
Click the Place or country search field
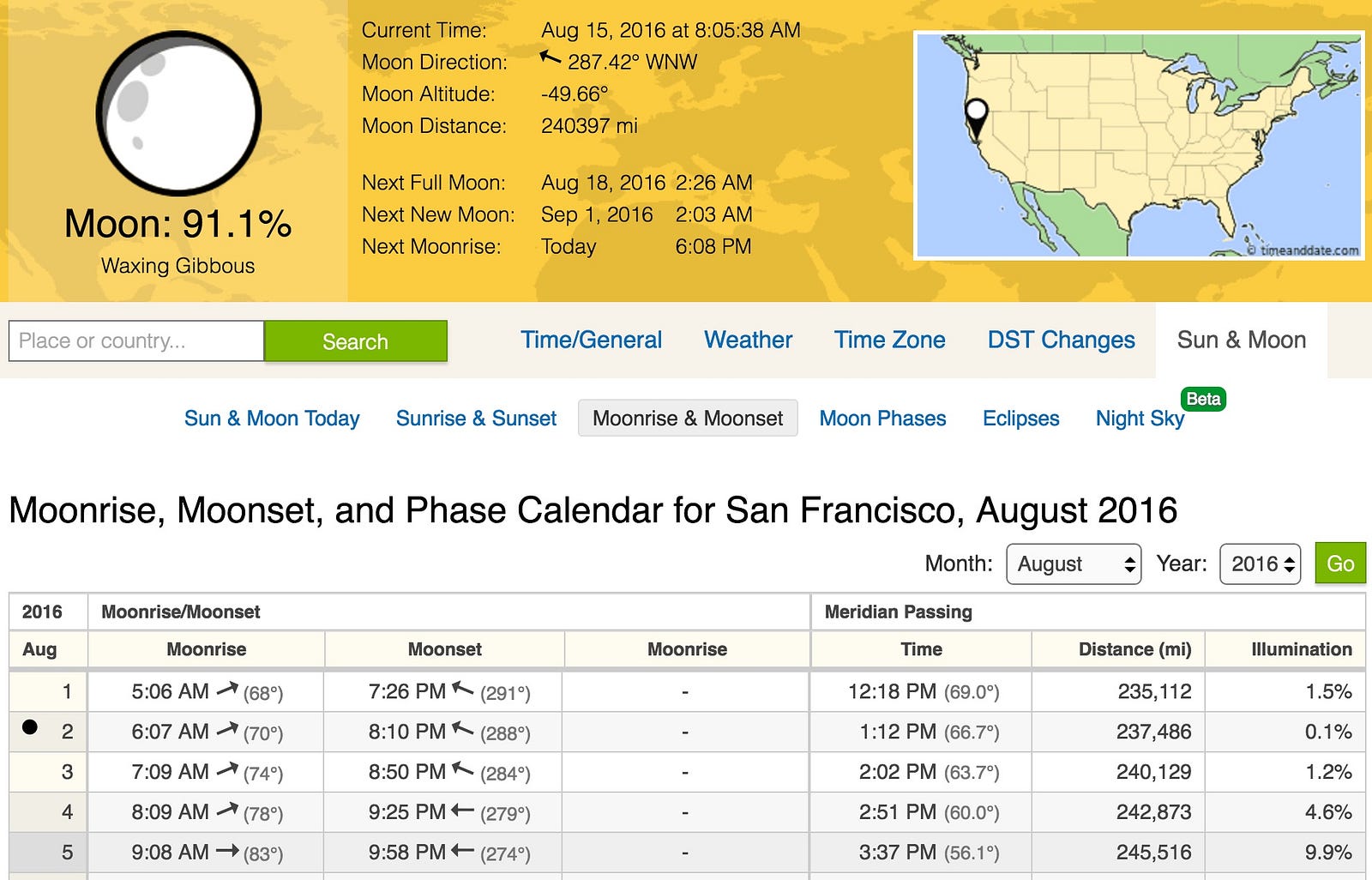tap(136, 341)
